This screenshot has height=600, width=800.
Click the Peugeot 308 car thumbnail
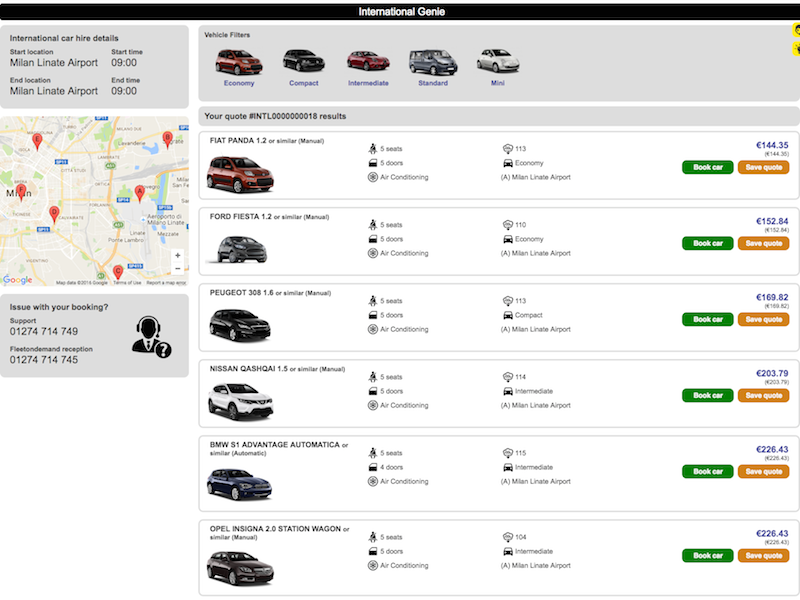(x=240, y=325)
